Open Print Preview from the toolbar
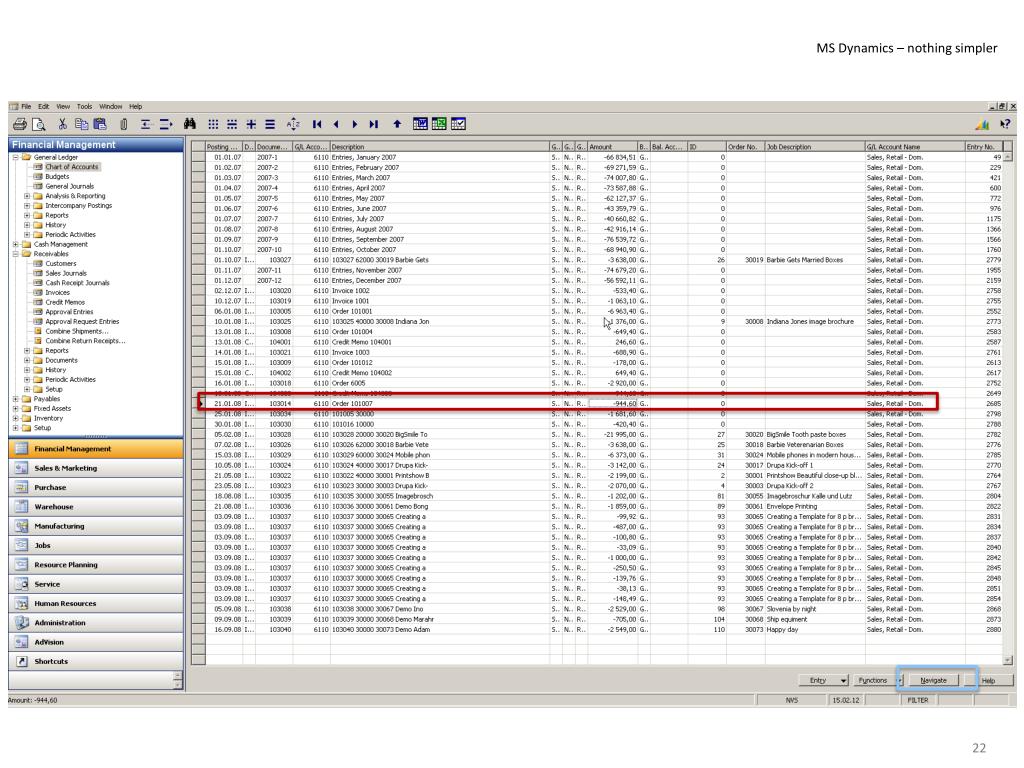The width and height of the screenshot is (1024, 768). pos(39,124)
